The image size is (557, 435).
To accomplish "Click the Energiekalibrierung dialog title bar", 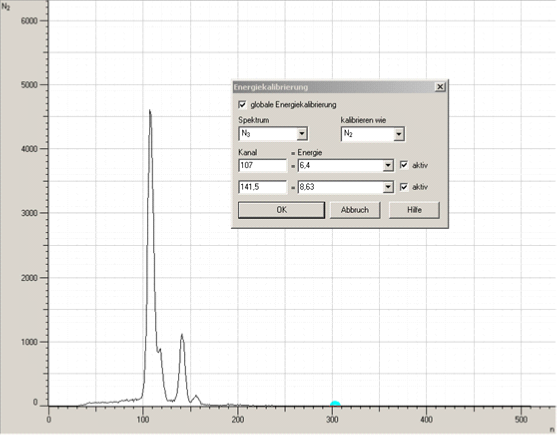I will 333,87.
